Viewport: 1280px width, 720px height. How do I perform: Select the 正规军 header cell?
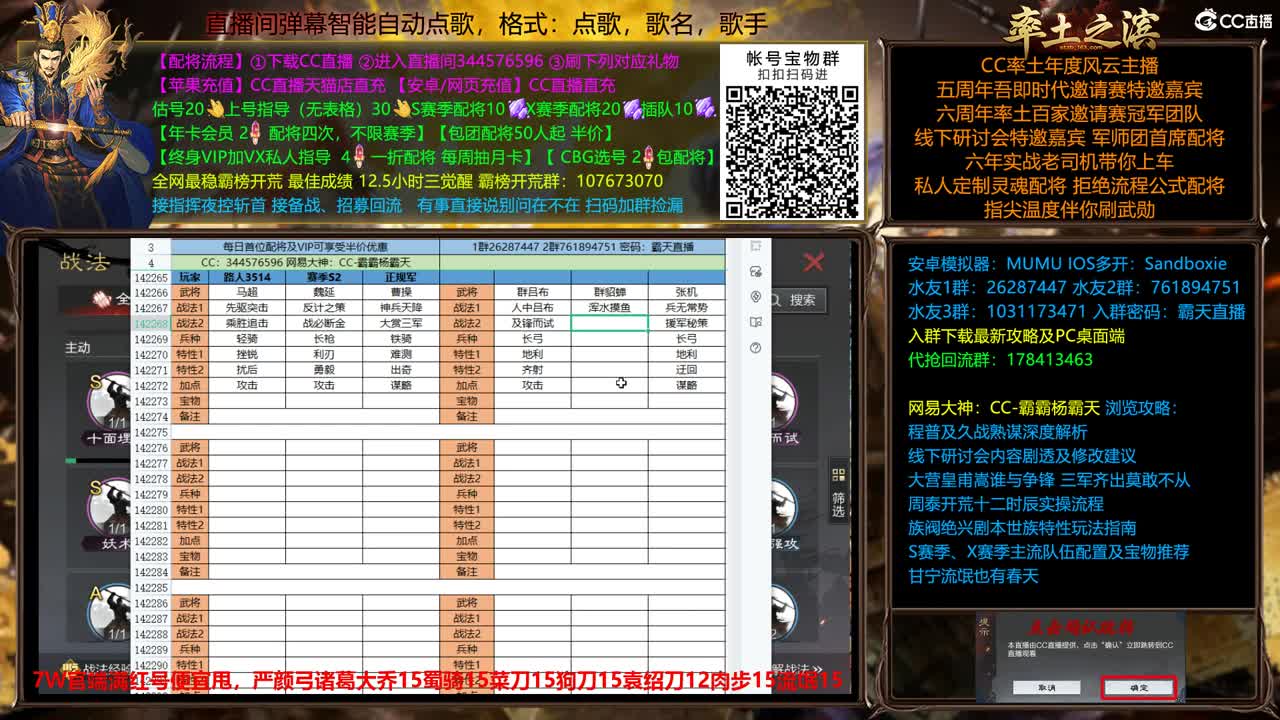(401, 277)
